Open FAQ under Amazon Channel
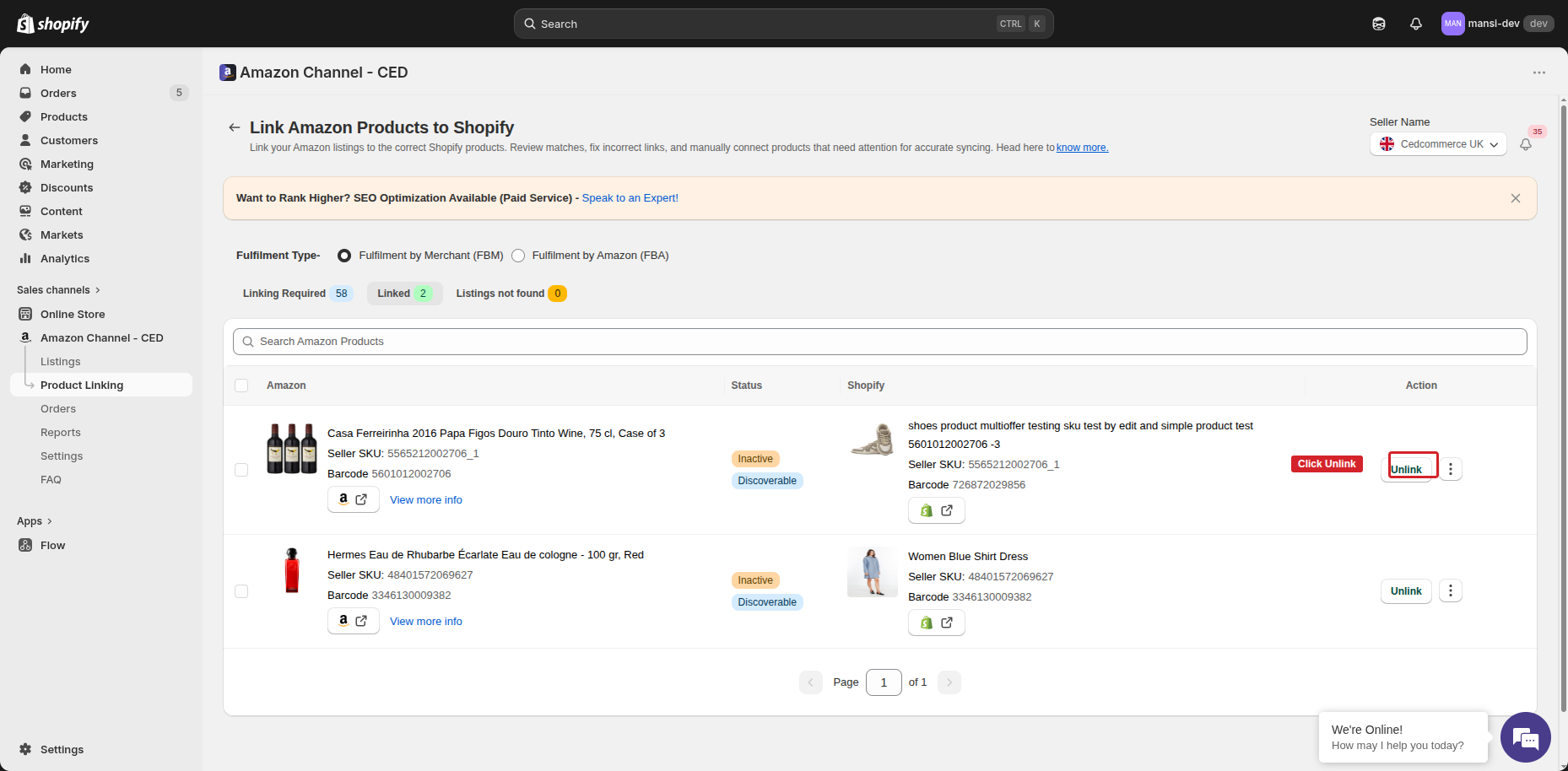The image size is (1568, 771). tap(51, 479)
